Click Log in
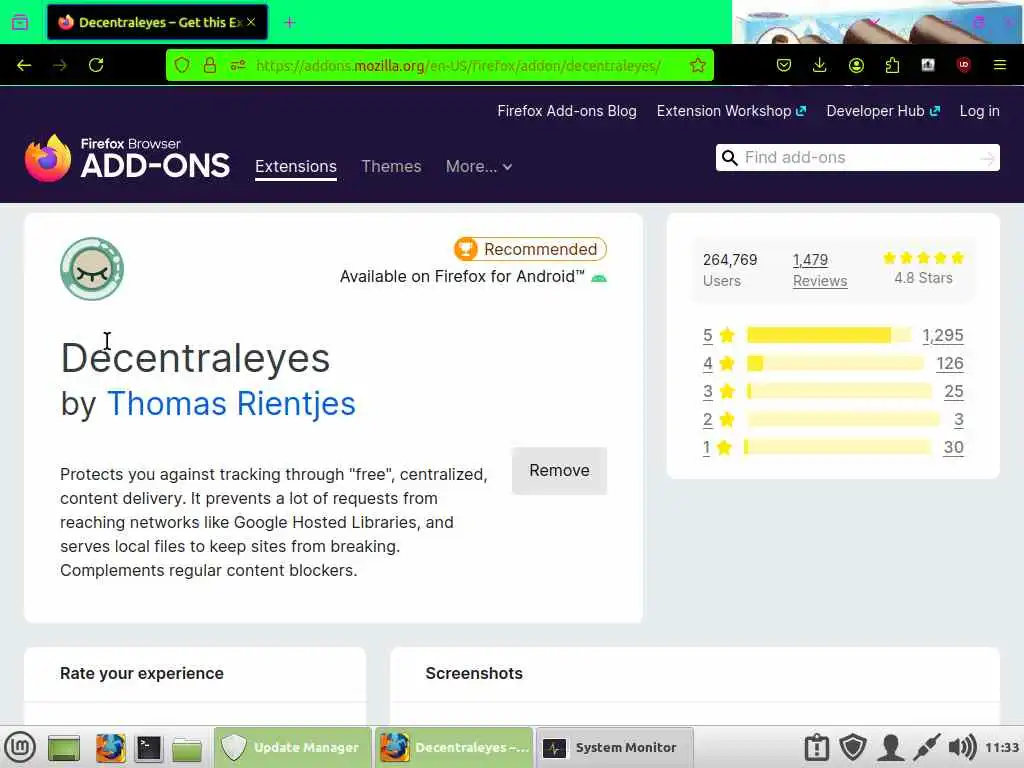The width and height of the screenshot is (1024, 768). 979,111
